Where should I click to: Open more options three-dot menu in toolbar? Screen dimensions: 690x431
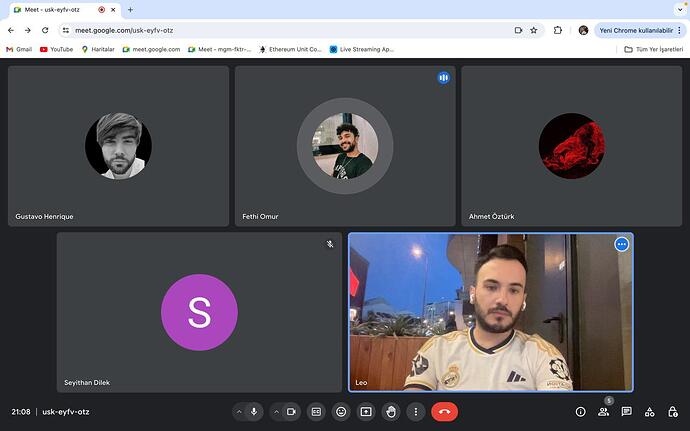415,412
